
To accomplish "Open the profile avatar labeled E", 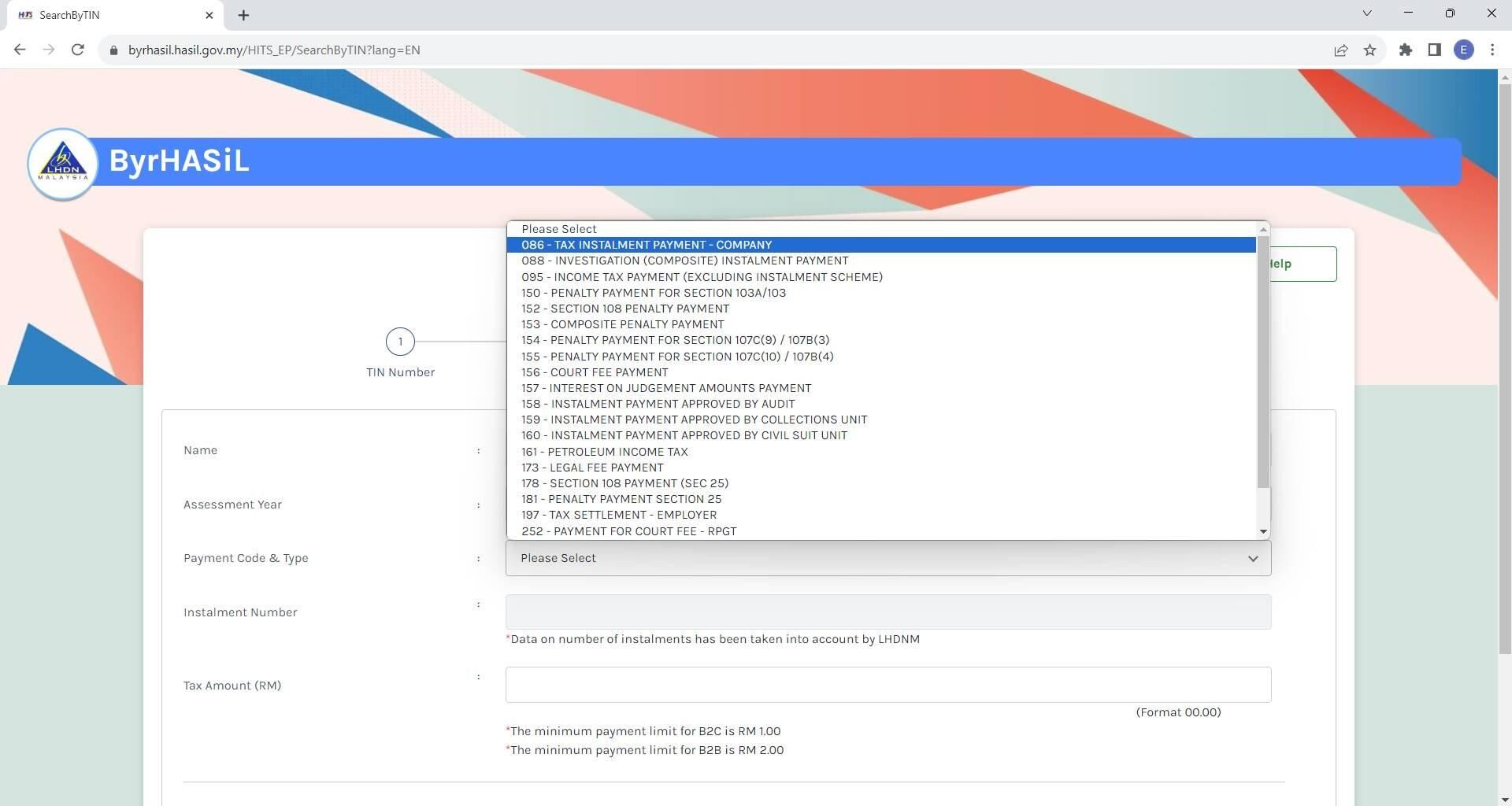I will [1464, 50].
